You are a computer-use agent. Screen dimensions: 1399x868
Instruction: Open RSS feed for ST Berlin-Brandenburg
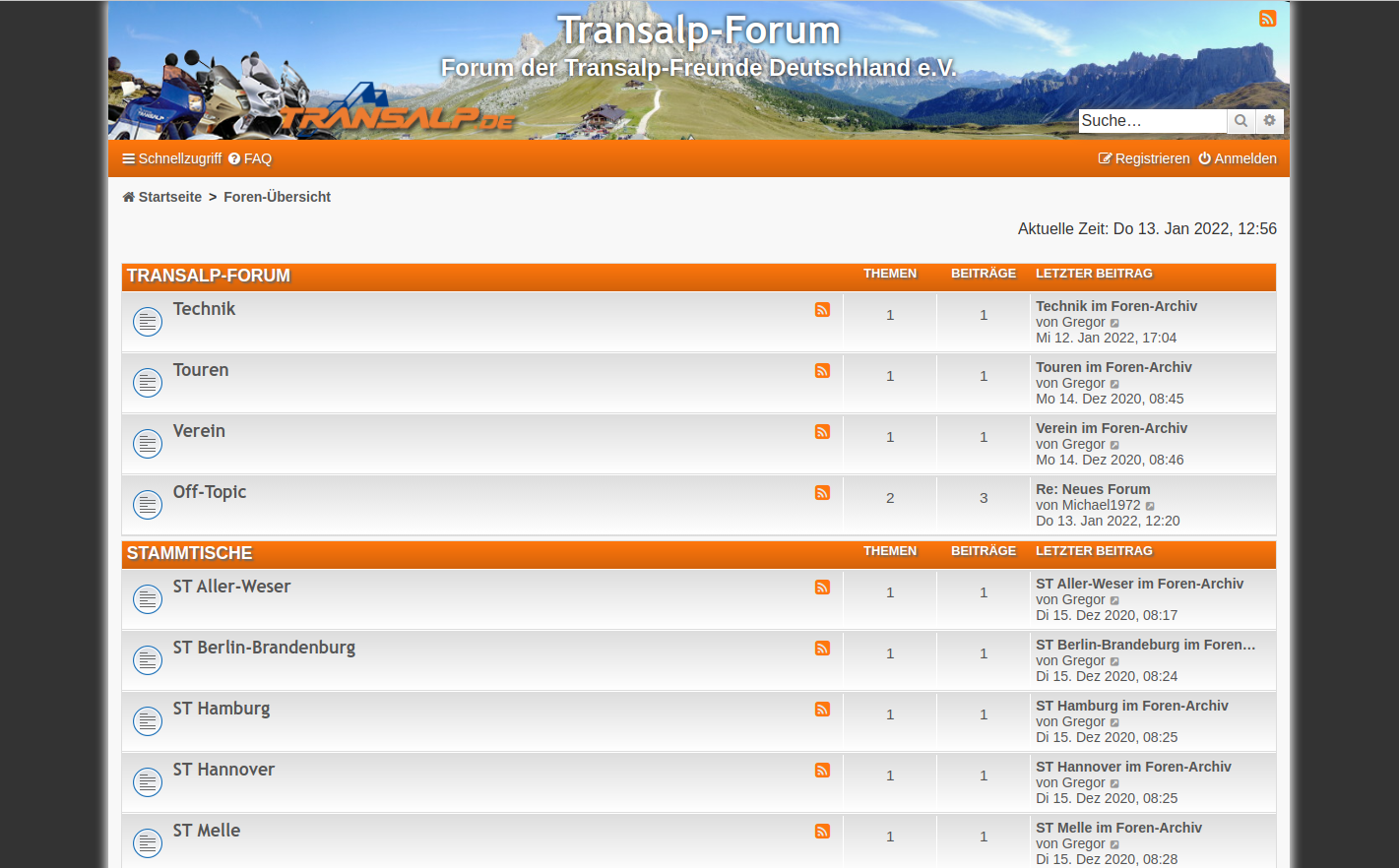tap(822, 649)
